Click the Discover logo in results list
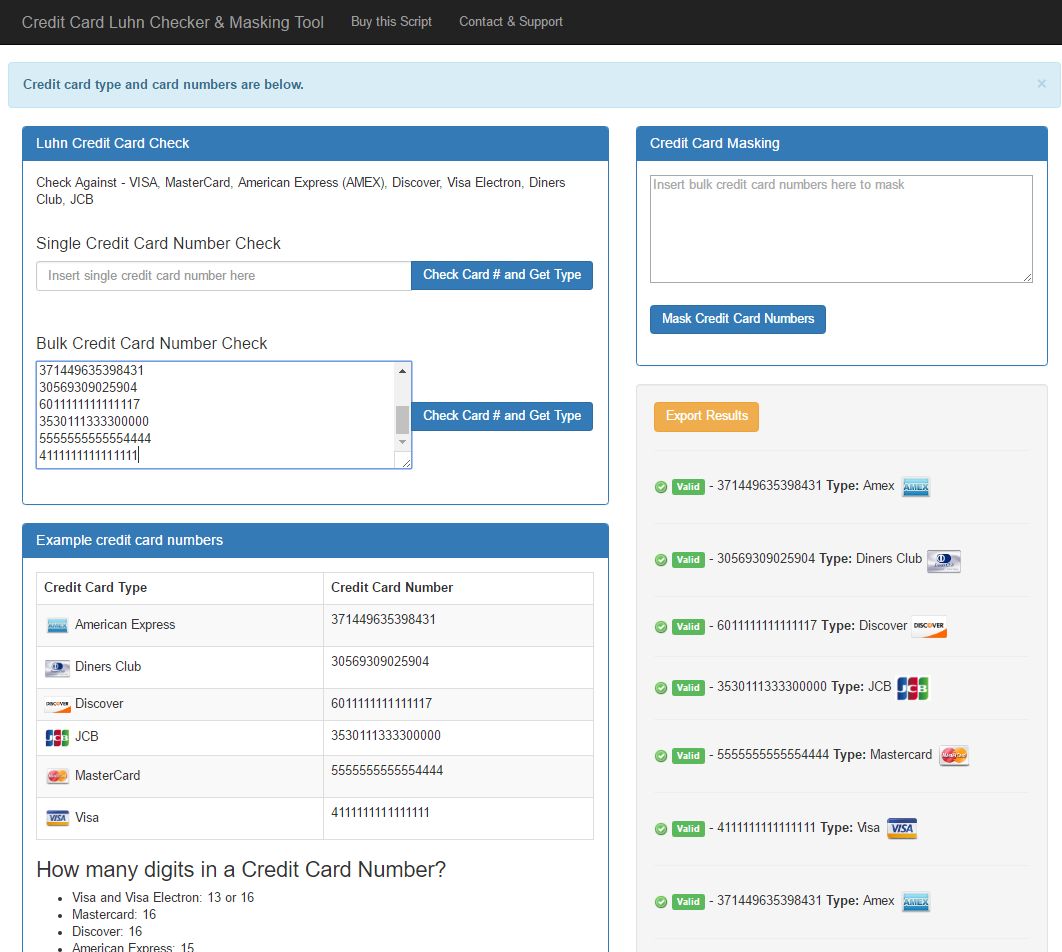 [928, 627]
